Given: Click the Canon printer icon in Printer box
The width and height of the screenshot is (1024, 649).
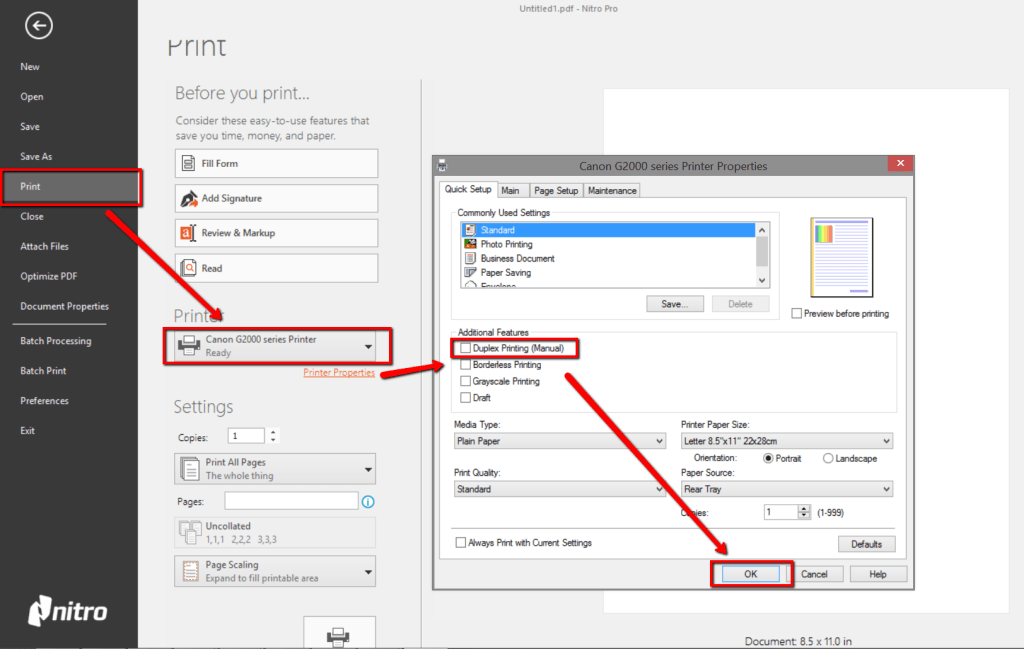Looking at the screenshot, I should 189,345.
